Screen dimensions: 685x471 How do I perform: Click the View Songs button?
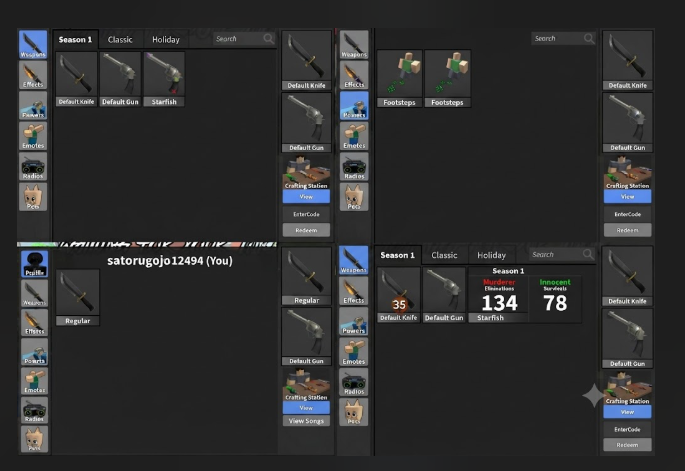coord(306,421)
